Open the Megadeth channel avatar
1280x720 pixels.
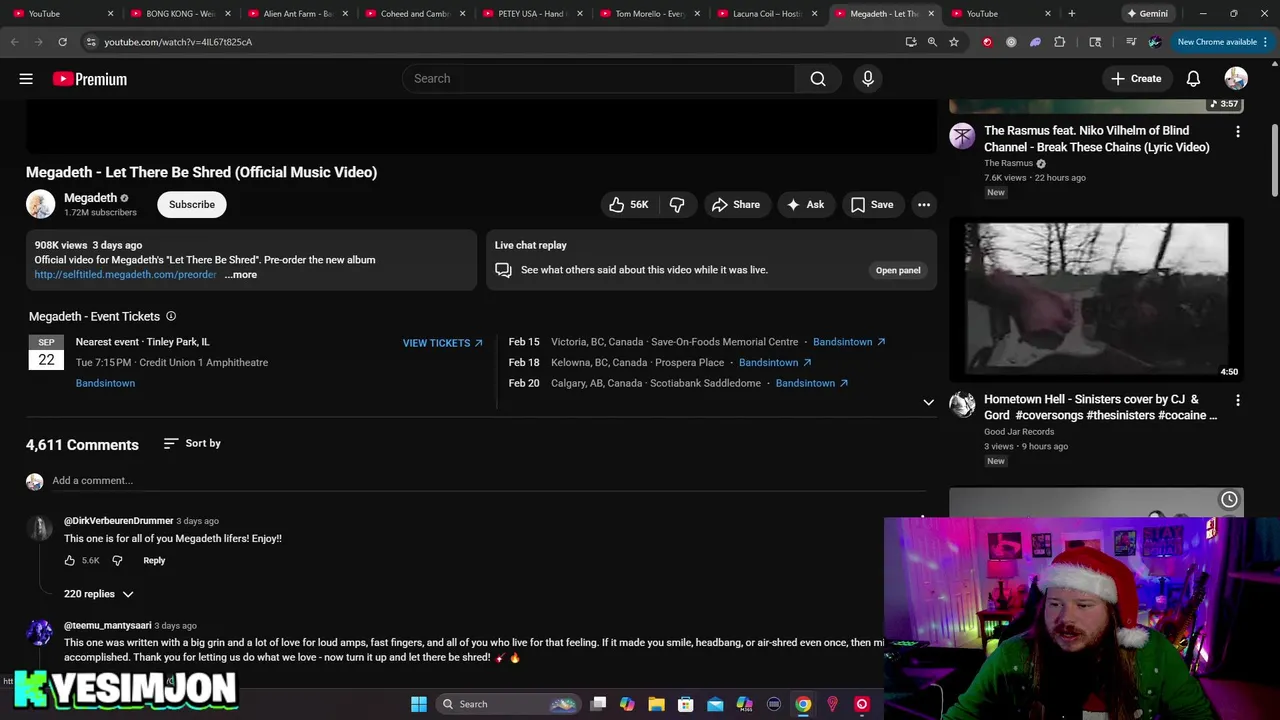41,204
